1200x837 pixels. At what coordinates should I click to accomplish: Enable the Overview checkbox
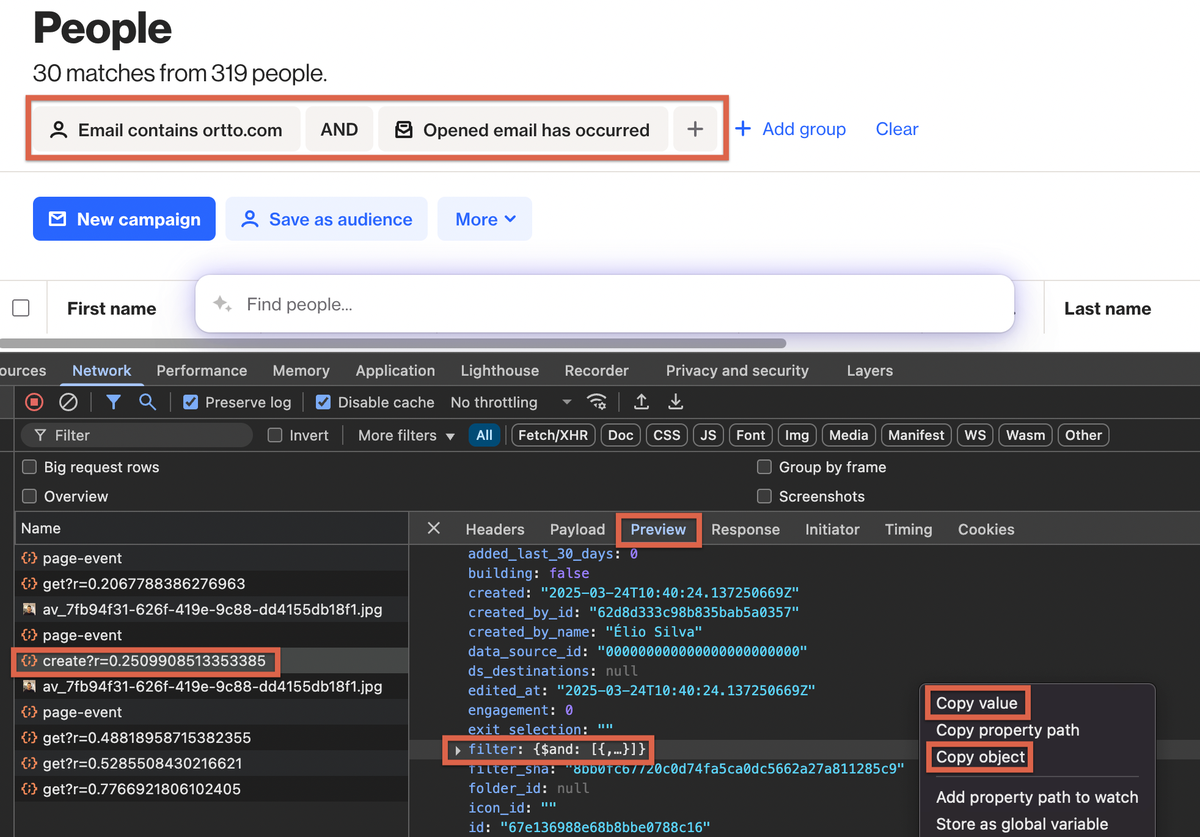[29, 496]
